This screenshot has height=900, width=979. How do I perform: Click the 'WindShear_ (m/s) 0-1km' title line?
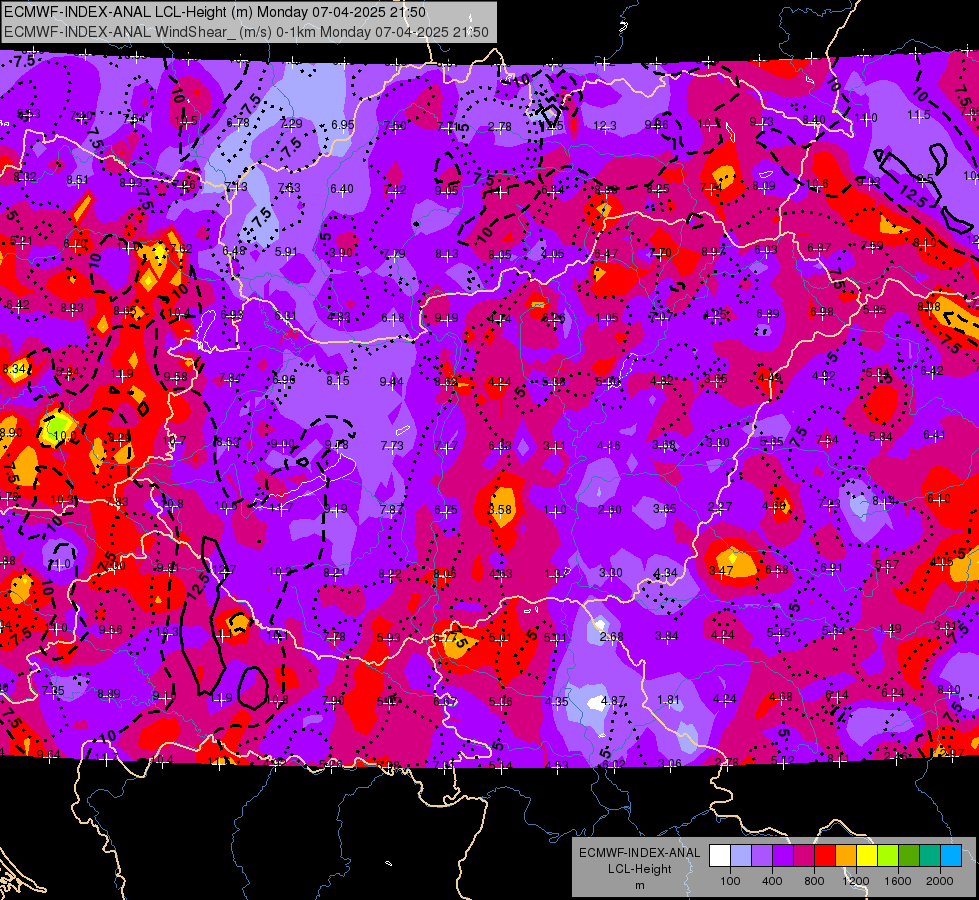click(x=247, y=32)
